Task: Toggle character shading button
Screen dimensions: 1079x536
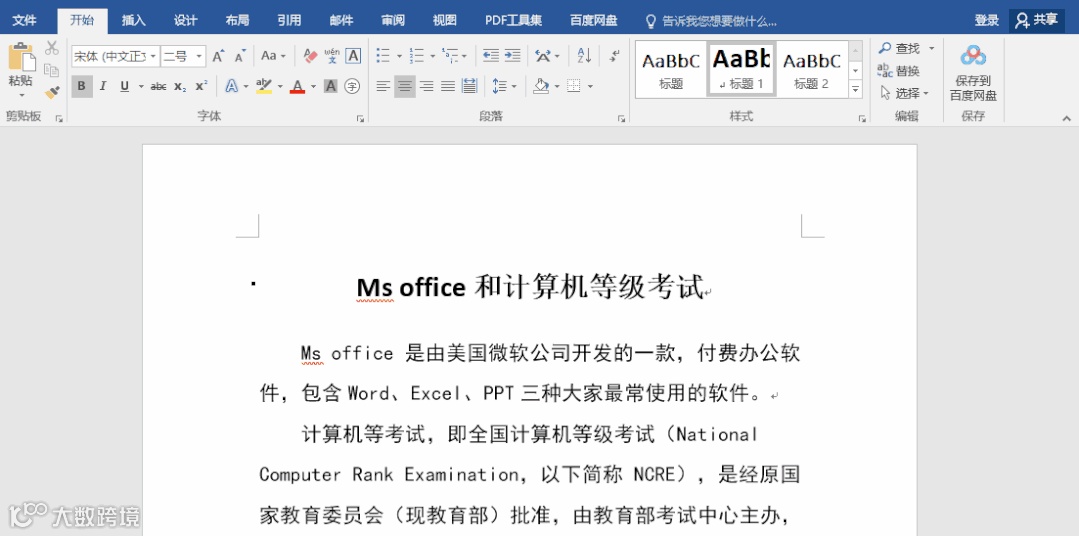Action: [x=330, y=86]
